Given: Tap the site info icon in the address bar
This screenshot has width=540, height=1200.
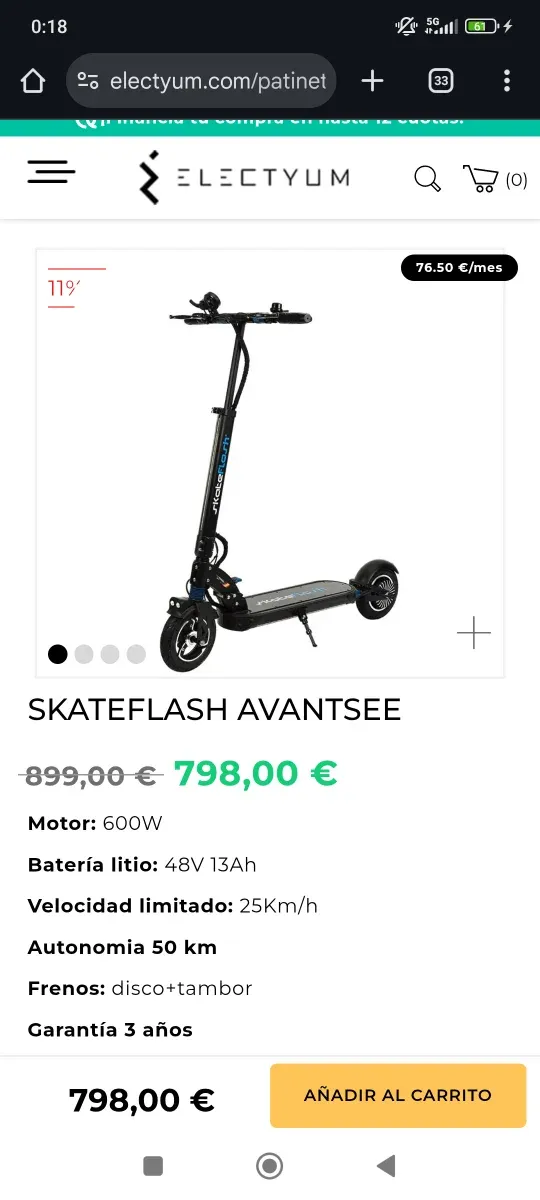Looking at the screenshot, I should click(88, 81).
